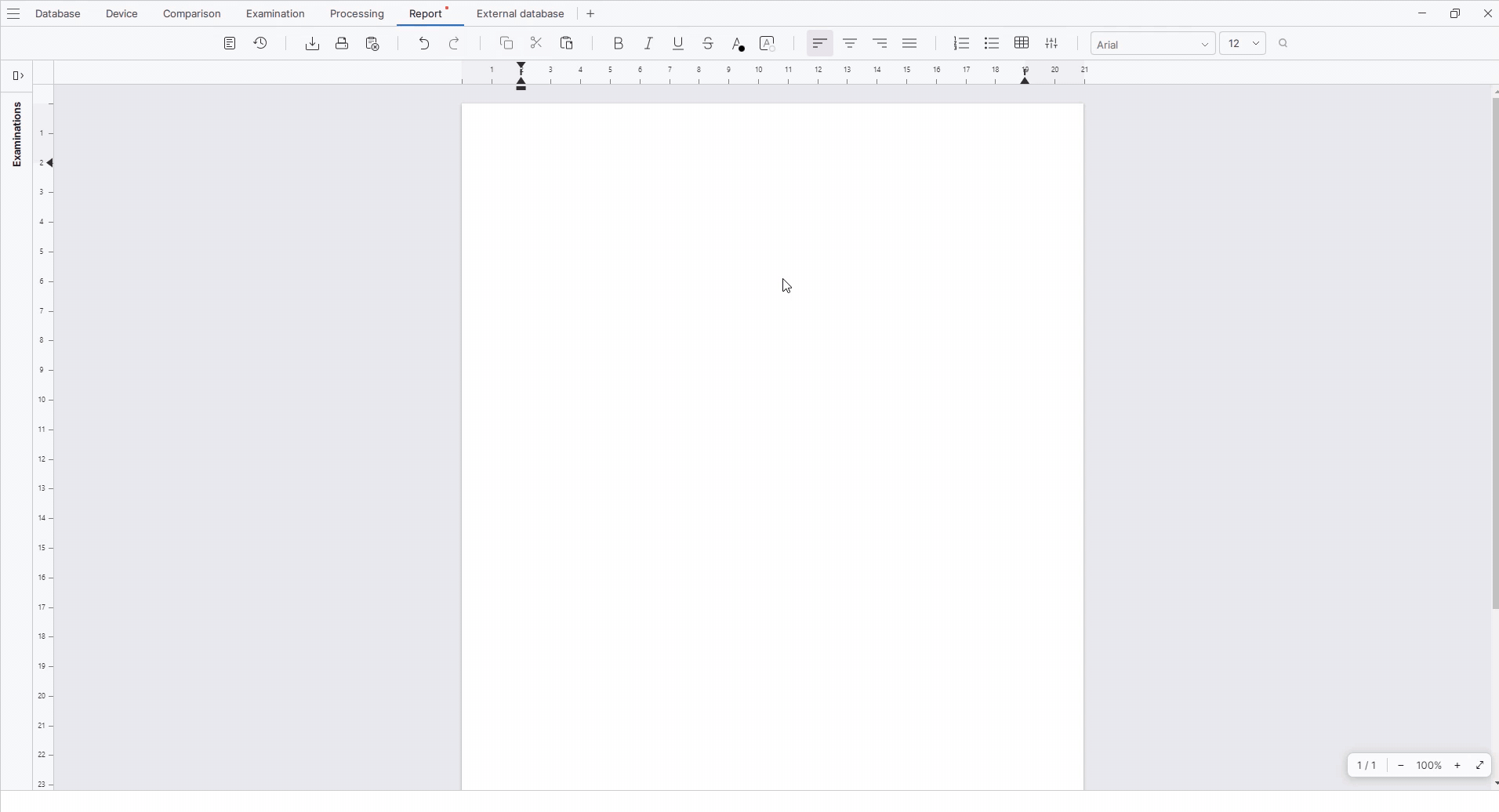Redo the last action
The image size is (1499, 812).
coord(455,44)
